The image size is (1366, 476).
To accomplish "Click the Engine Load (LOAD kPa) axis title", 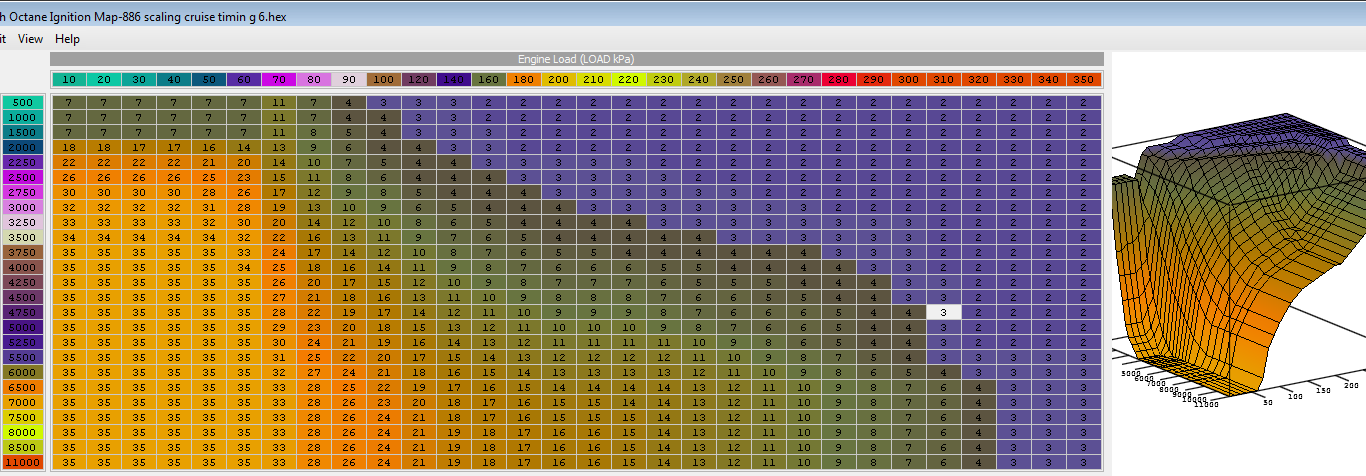I will (577, 59).
